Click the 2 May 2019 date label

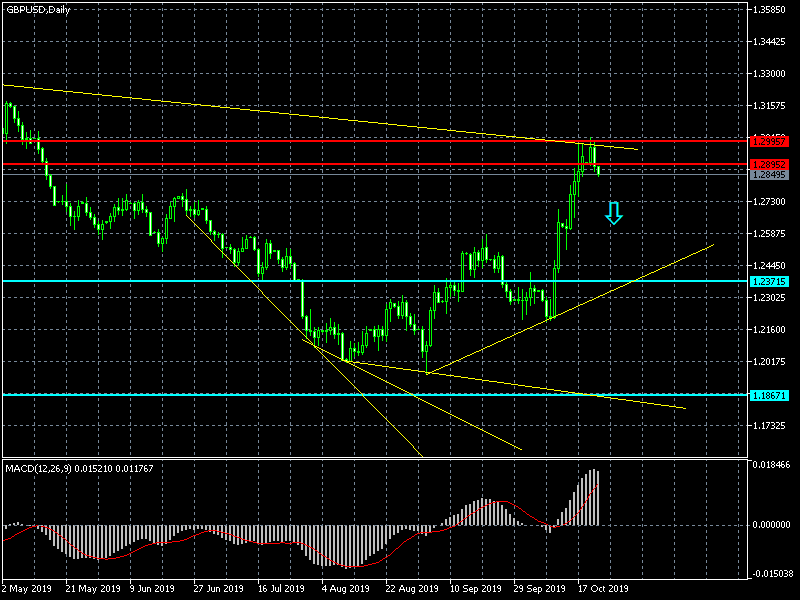27,589
